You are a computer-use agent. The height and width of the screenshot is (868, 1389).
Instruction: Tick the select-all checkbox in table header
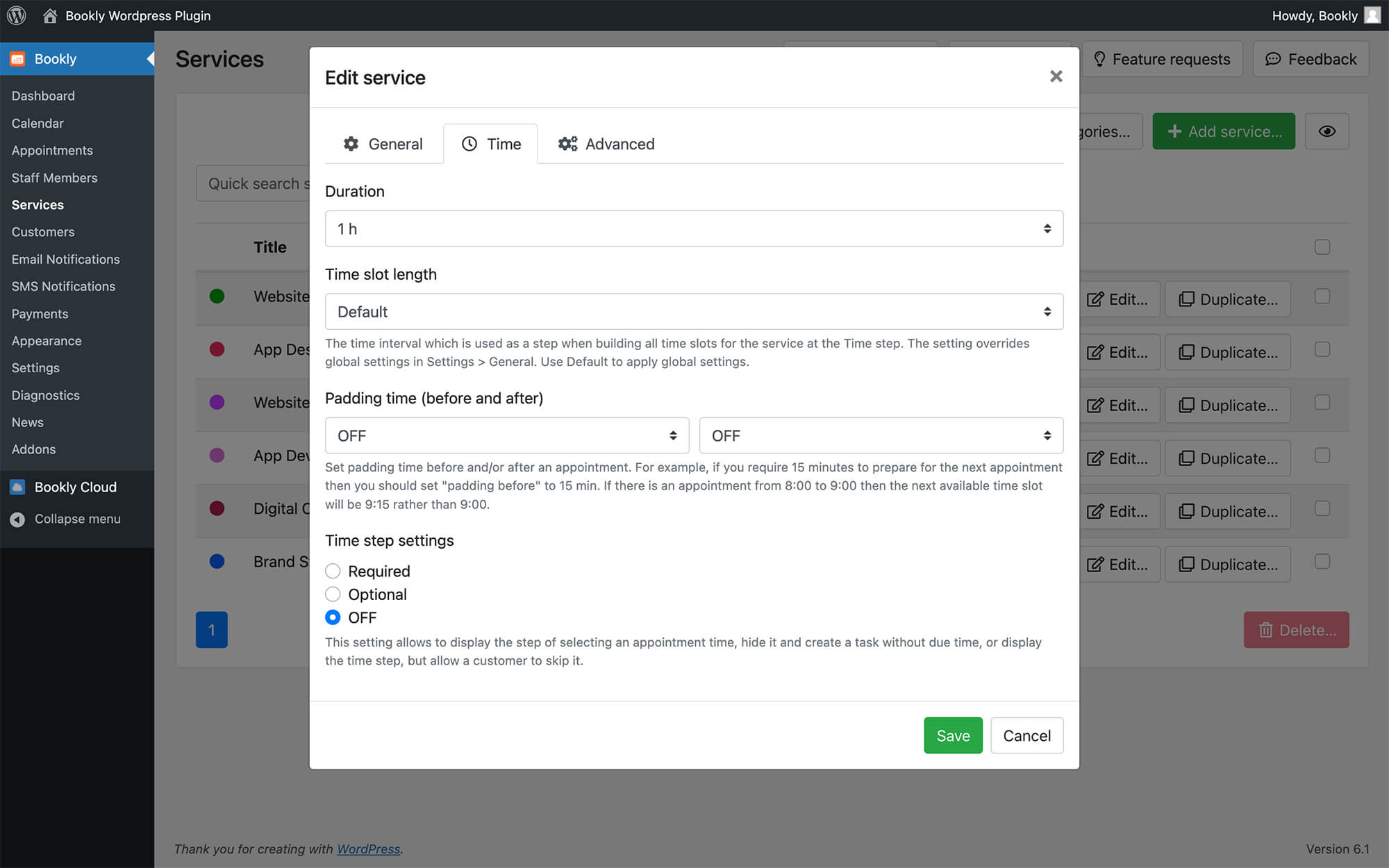[x=1322, y=247]
